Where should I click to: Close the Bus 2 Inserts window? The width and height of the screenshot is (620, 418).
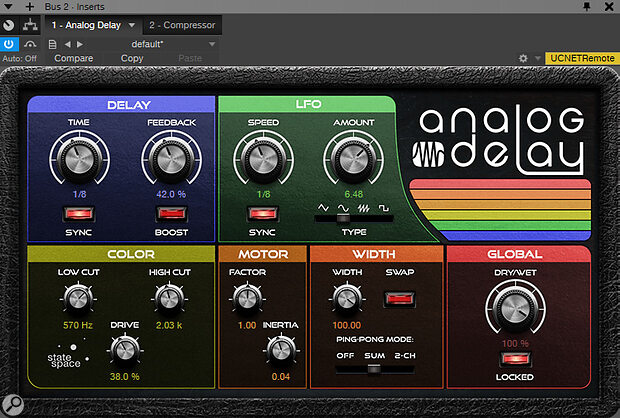[609, 6]
